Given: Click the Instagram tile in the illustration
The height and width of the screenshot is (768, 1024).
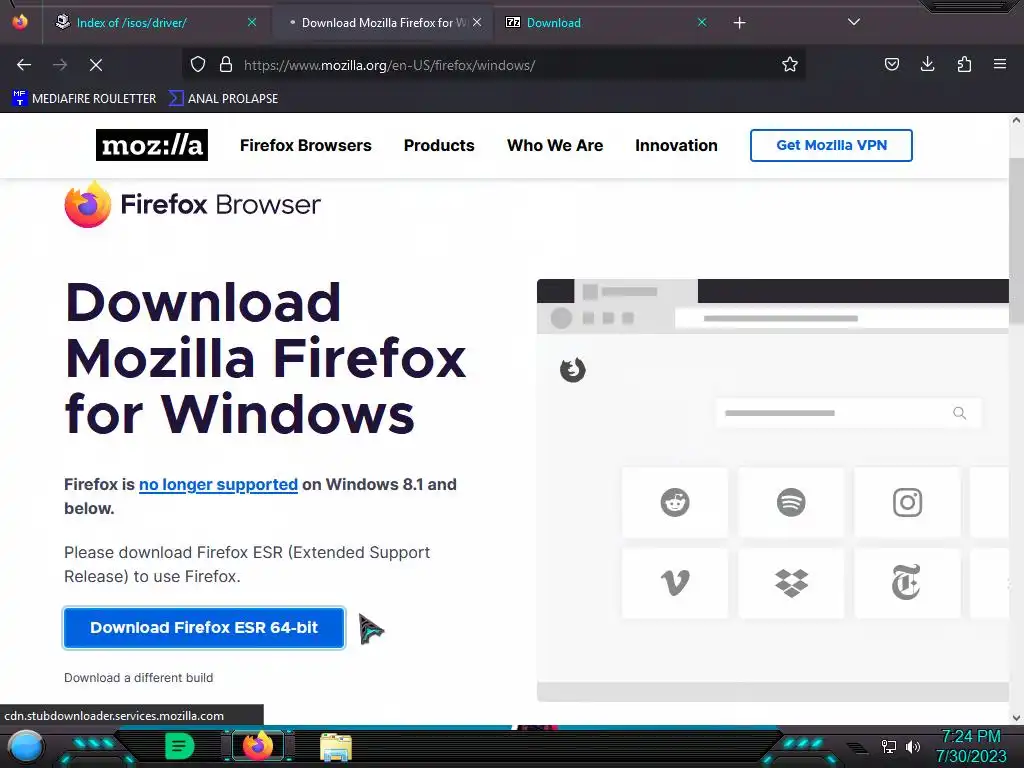Looking at the screenshot, I should pyautogui.click(x=907, y=502).
